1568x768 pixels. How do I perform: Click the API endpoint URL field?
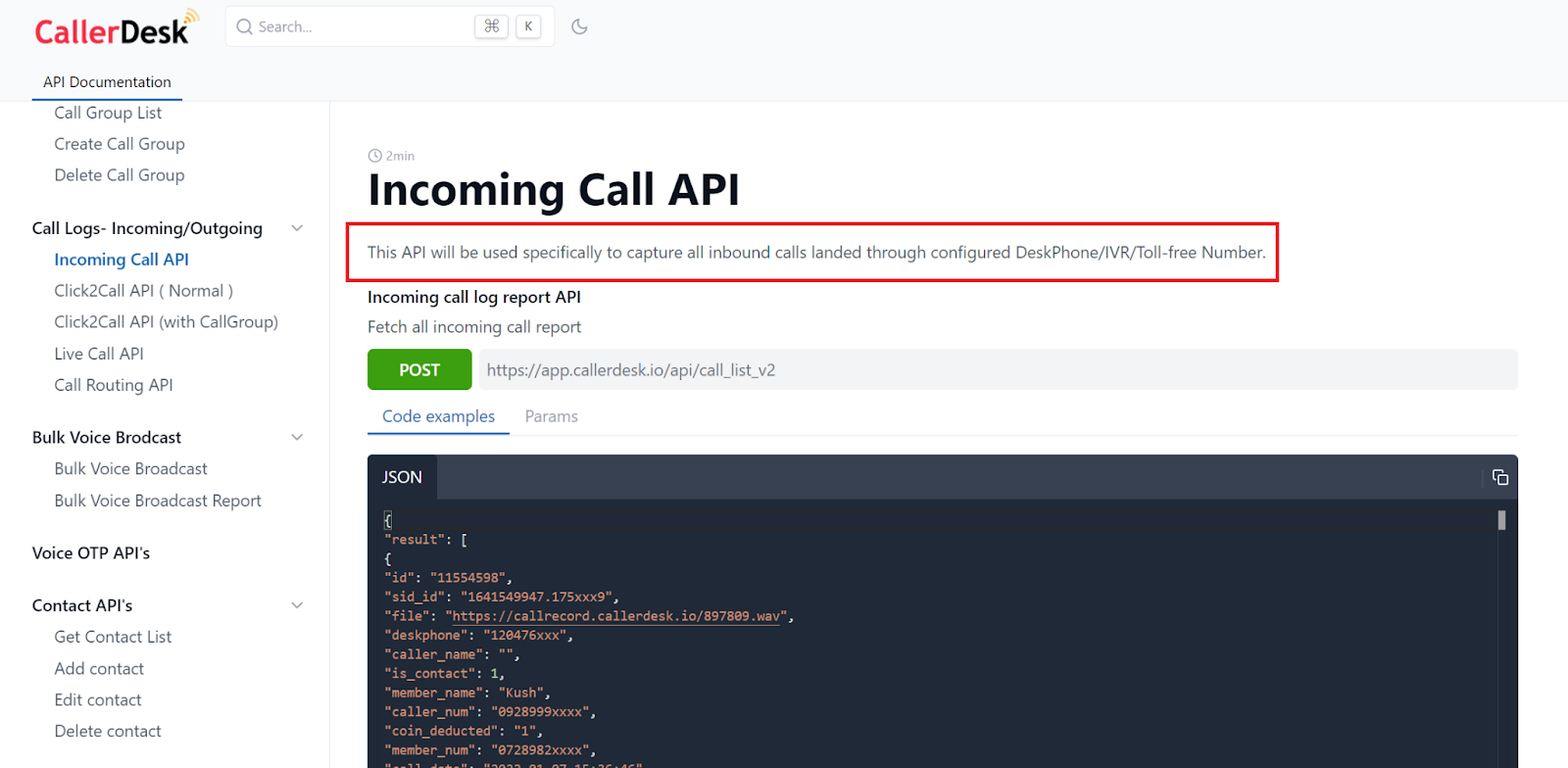(x=998, y=370)
